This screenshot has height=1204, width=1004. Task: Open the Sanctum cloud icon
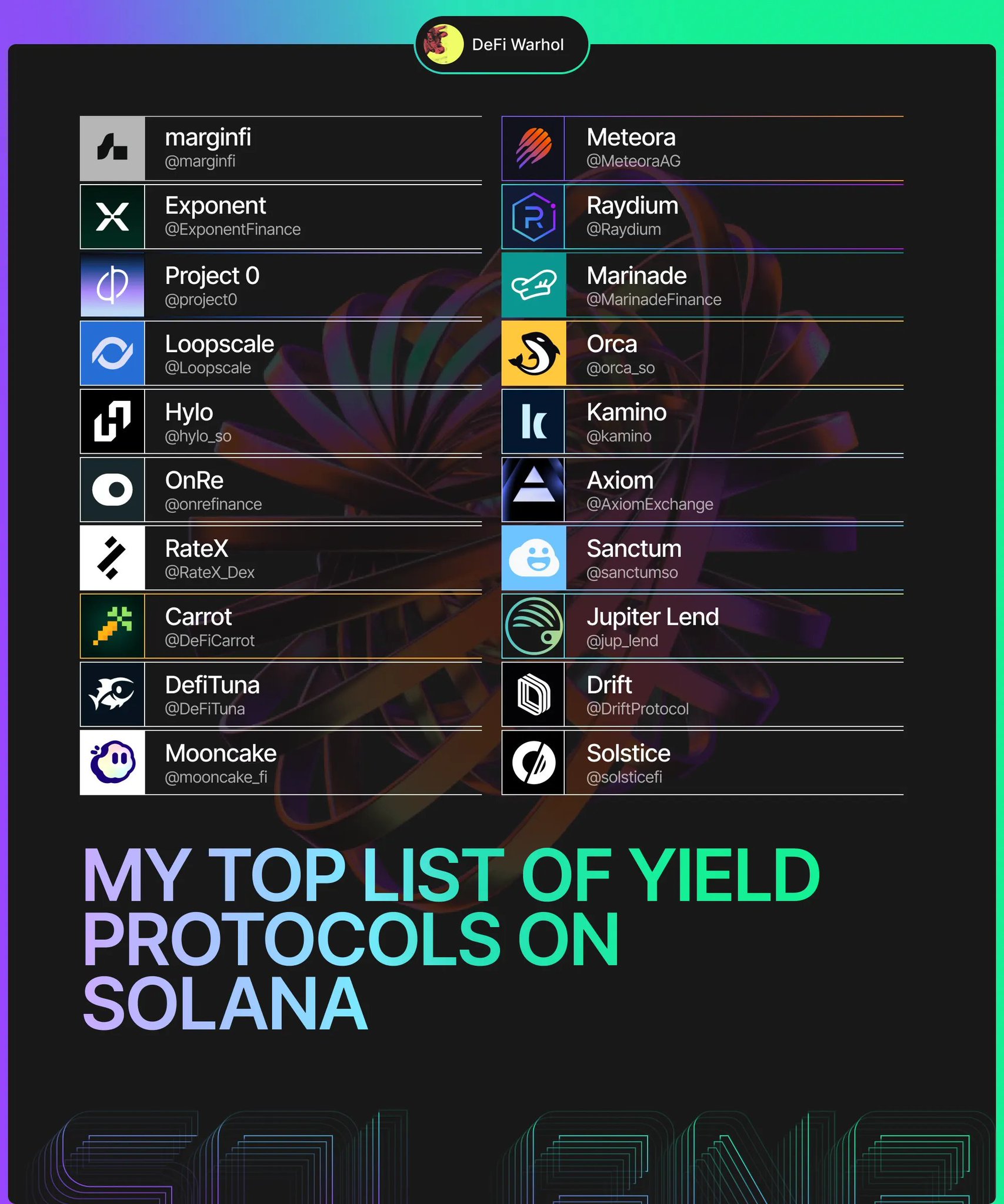(x=533, y=557)
